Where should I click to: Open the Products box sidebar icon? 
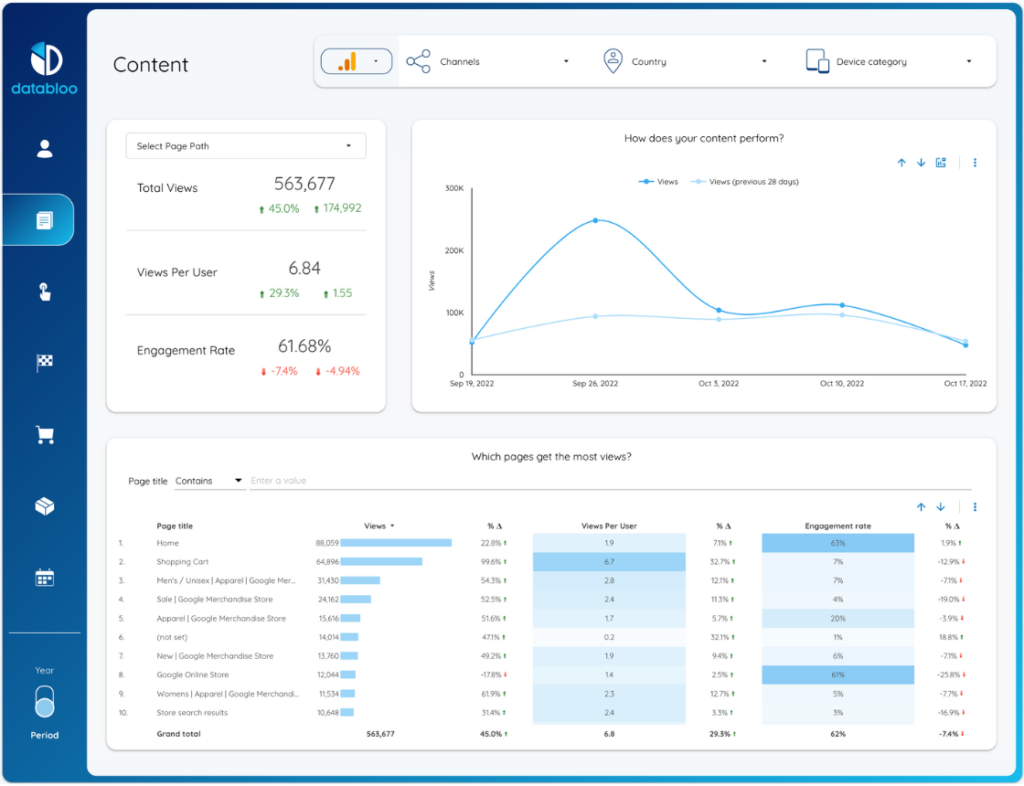click(x=44, y=506)
